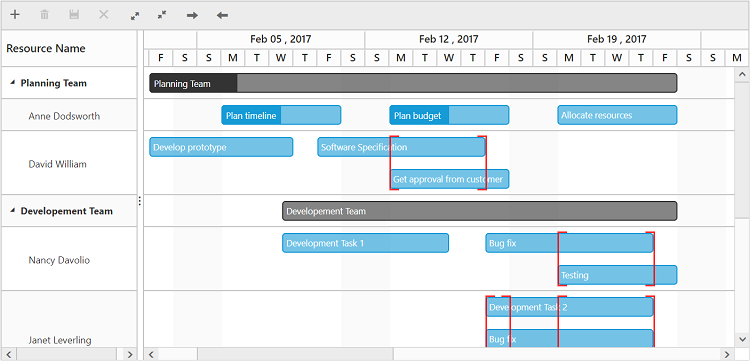The width and height of the screenshot is (750, 361).
Task: Click the Indent right arrow icon
Action: point(192,15)
